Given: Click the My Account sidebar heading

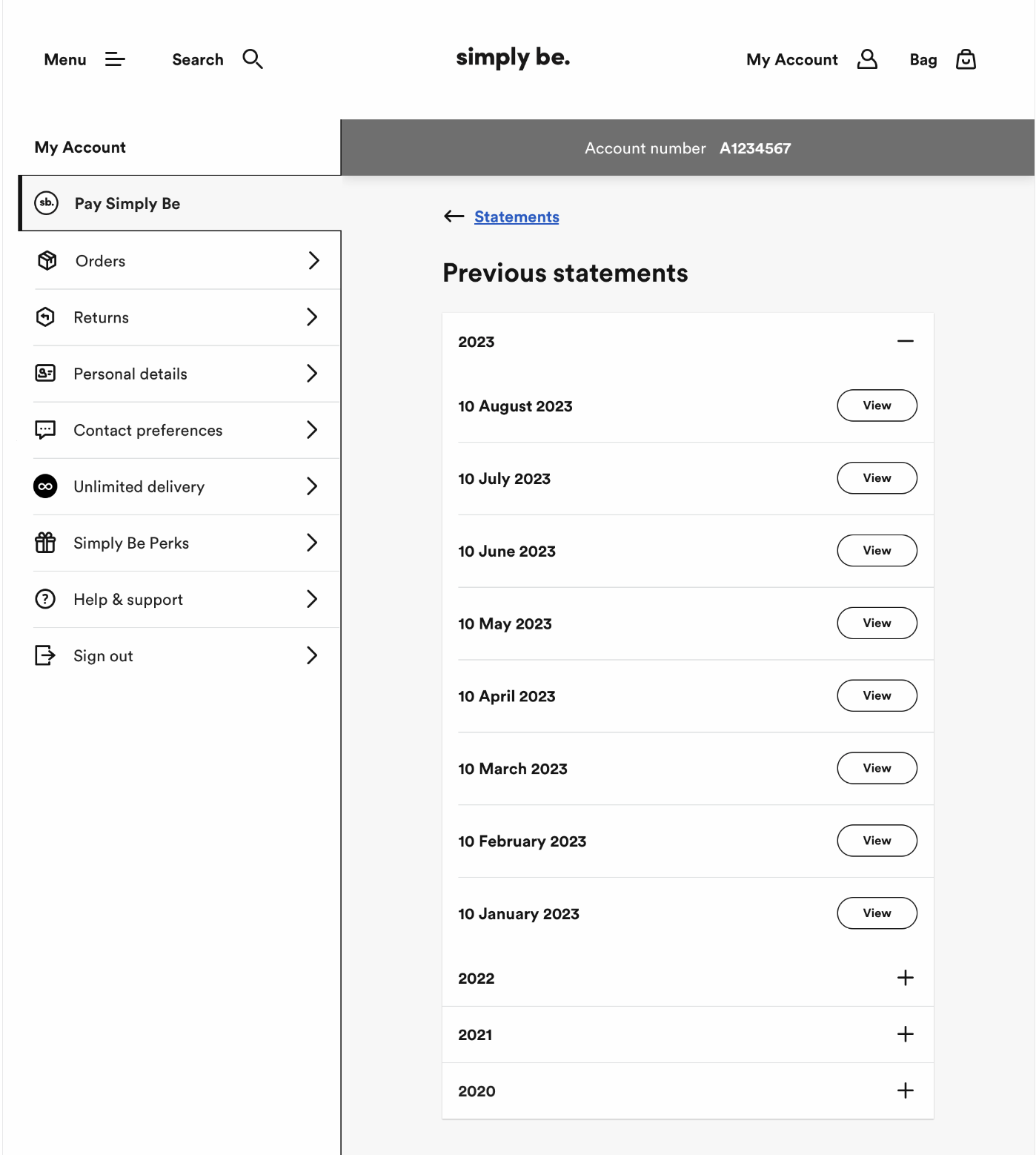Looking at the screenshot, I should (x=80, y=147).
